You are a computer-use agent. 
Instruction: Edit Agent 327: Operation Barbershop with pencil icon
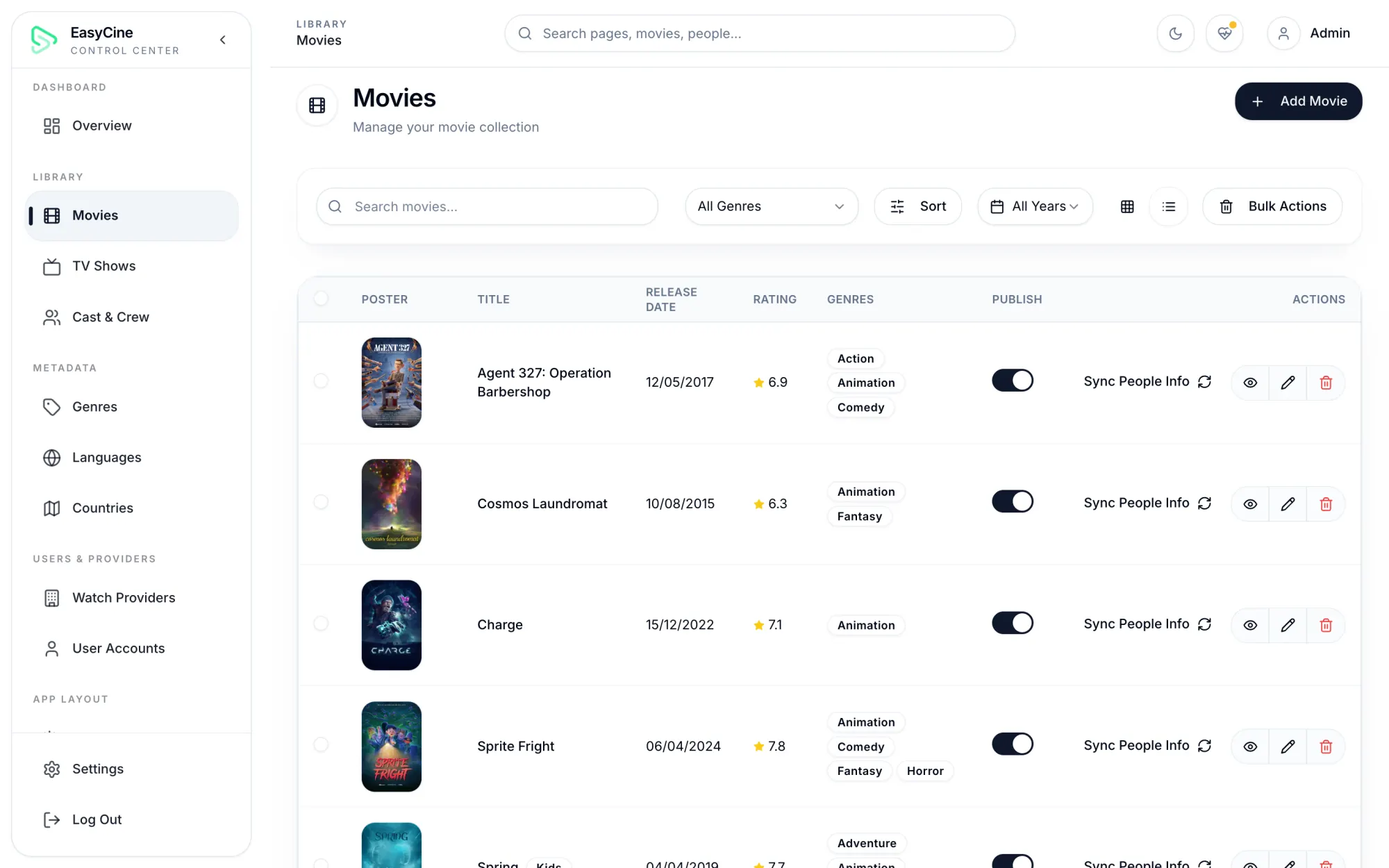(x=1288, y=383)
